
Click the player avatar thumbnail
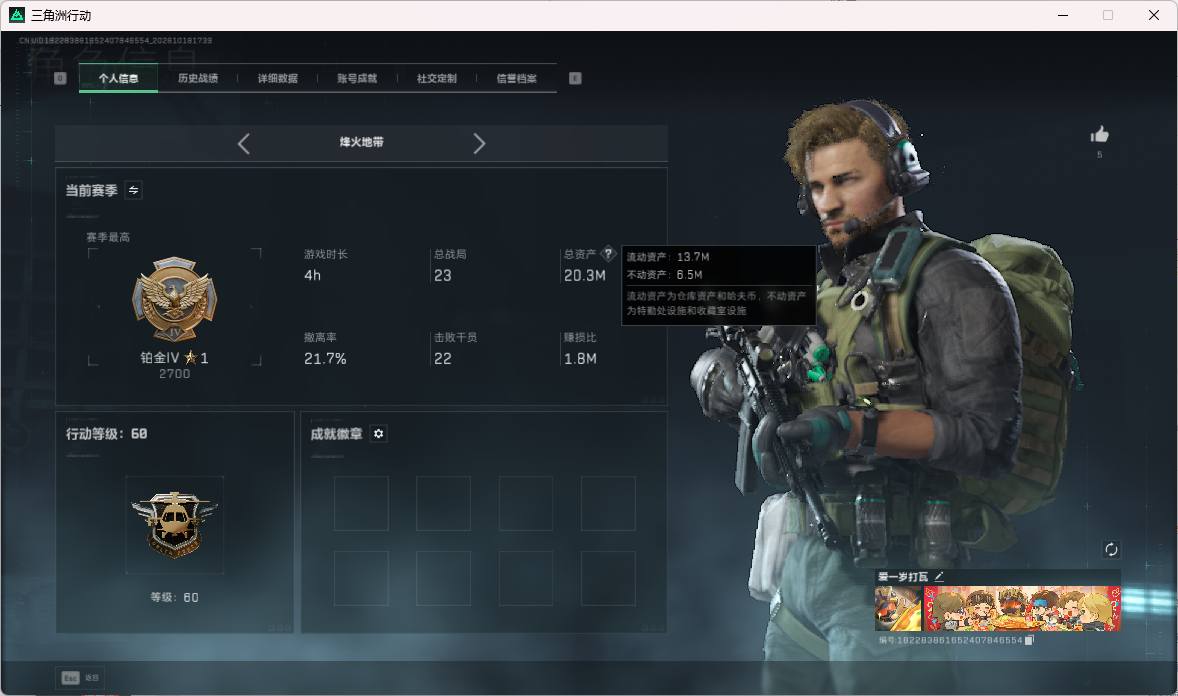coord(898,609)
